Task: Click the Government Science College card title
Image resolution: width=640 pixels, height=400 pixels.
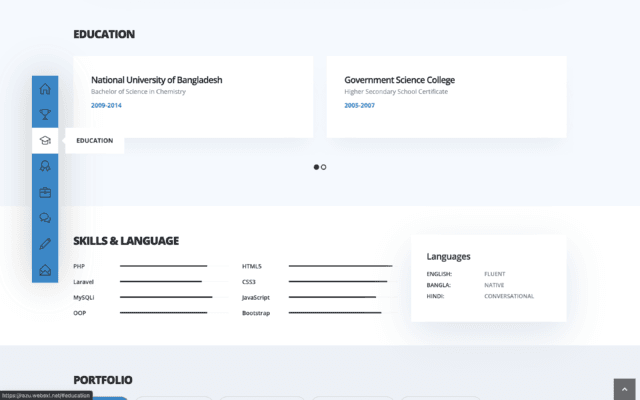Action: (x=399, y=79)
